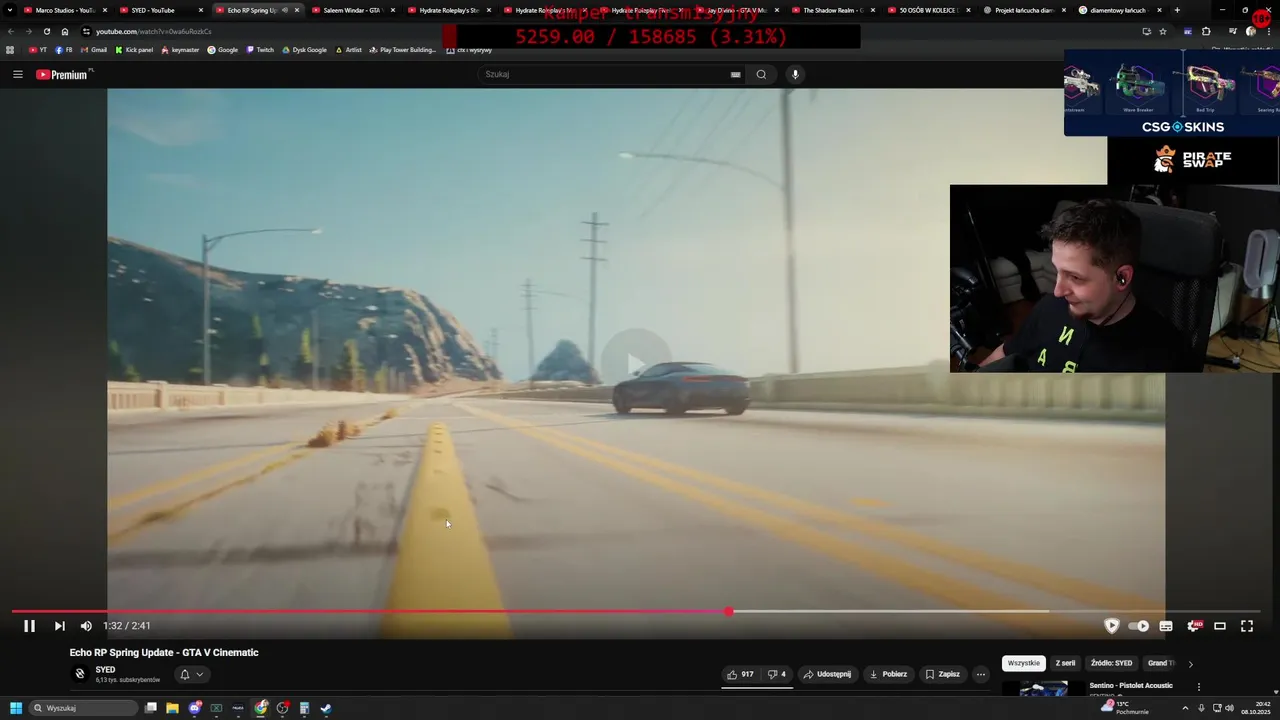Go to YouTube Premium home logo

tap(62, 74)
